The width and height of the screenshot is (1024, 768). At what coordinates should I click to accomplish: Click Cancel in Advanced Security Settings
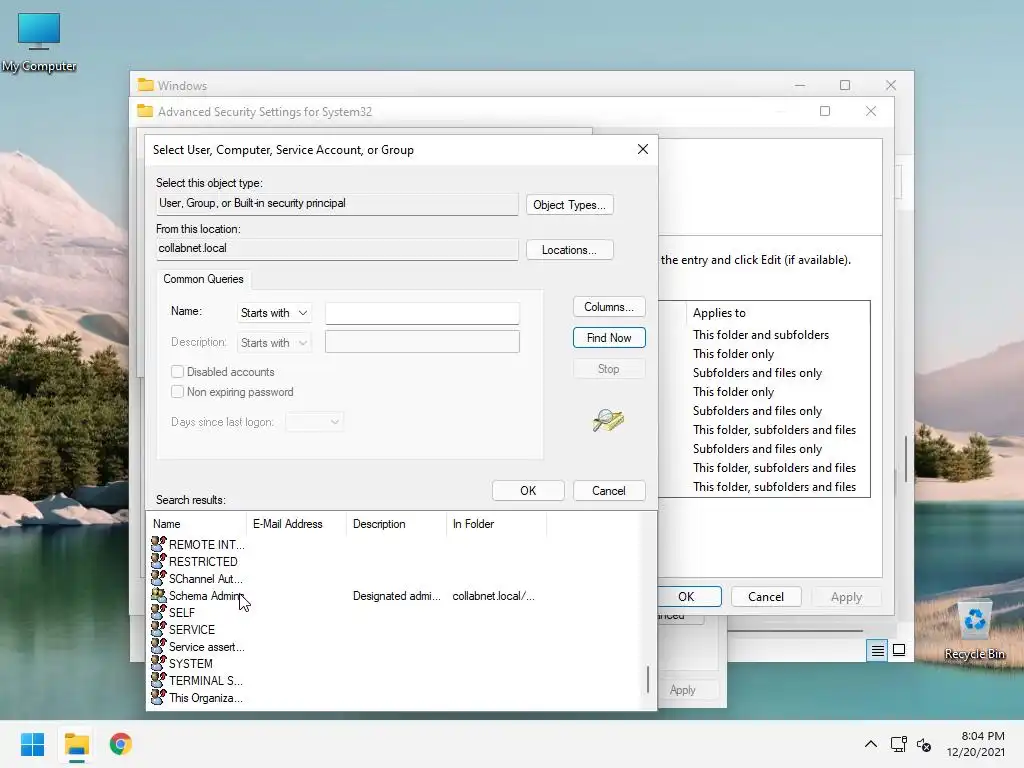[765, 596]
